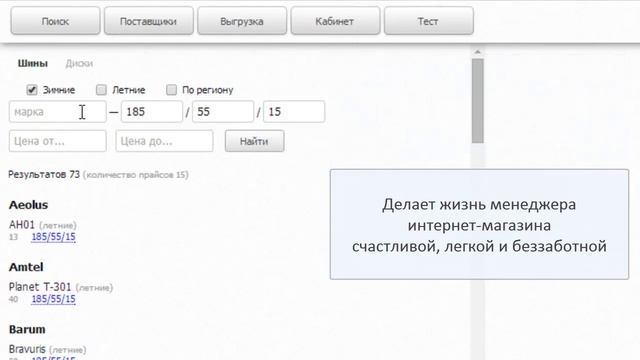Focus the Цена от price field

[58, 141]
